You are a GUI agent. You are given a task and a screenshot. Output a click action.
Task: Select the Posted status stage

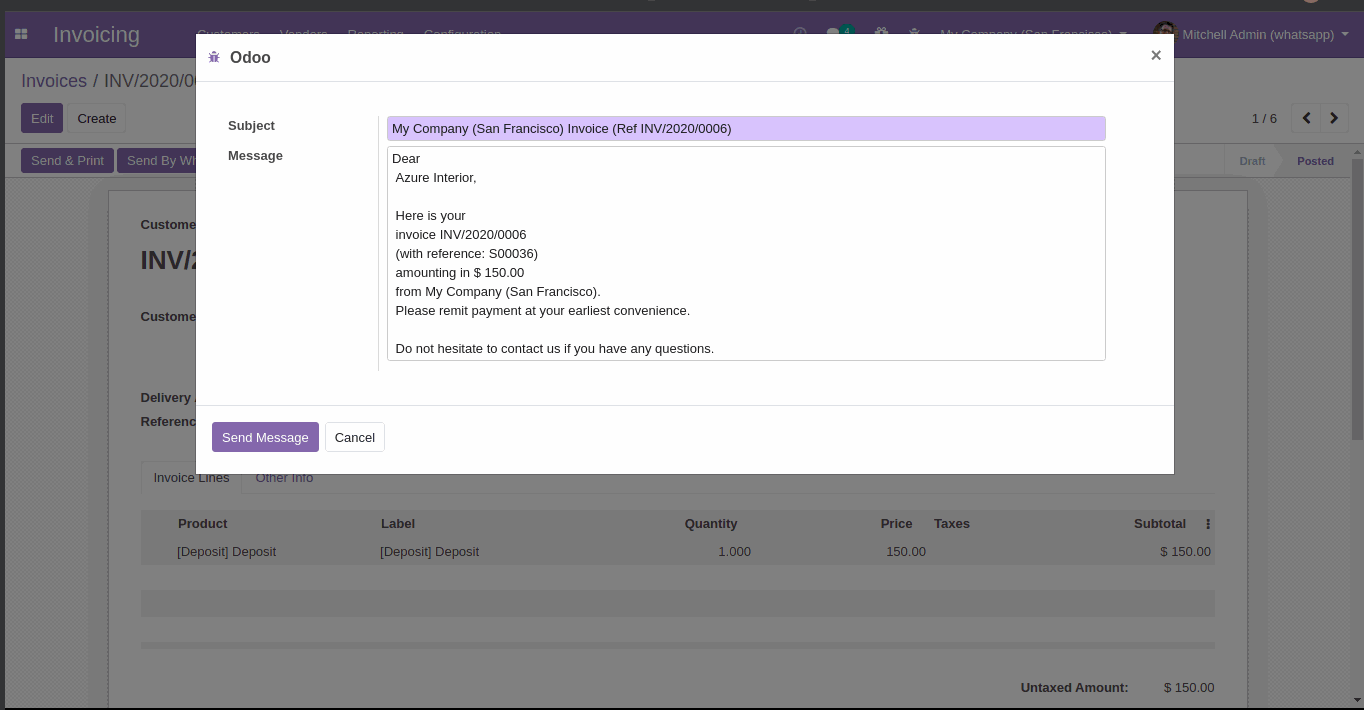click(1314, 161)
